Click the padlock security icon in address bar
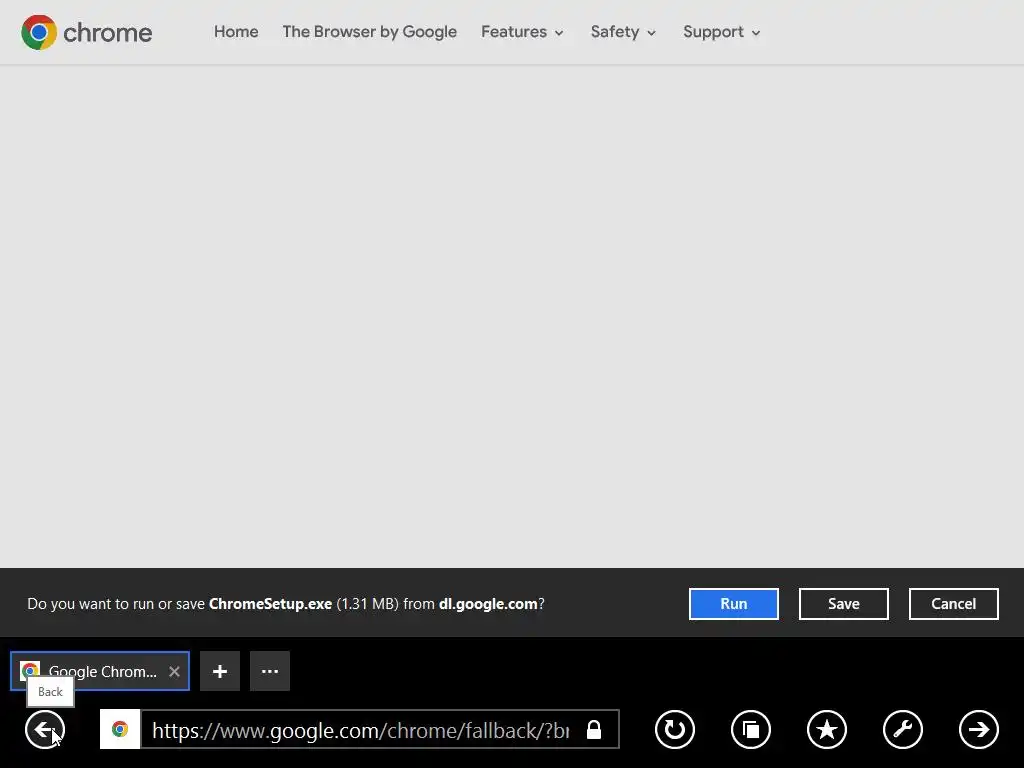This screenshot has height=768, width=1024. 594,729
